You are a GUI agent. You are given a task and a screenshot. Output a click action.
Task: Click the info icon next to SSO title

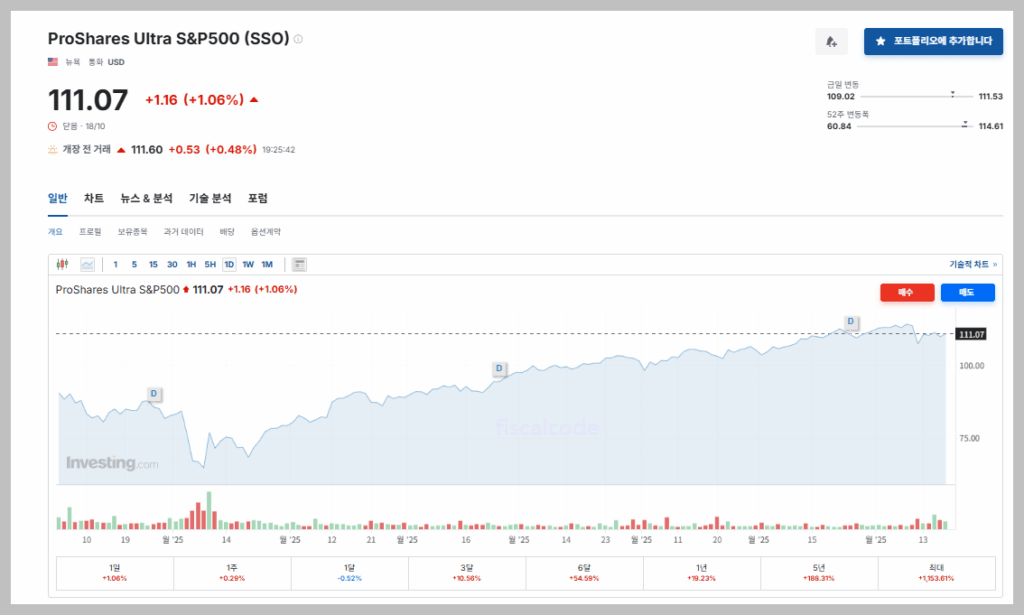click(x=298, y=39)
